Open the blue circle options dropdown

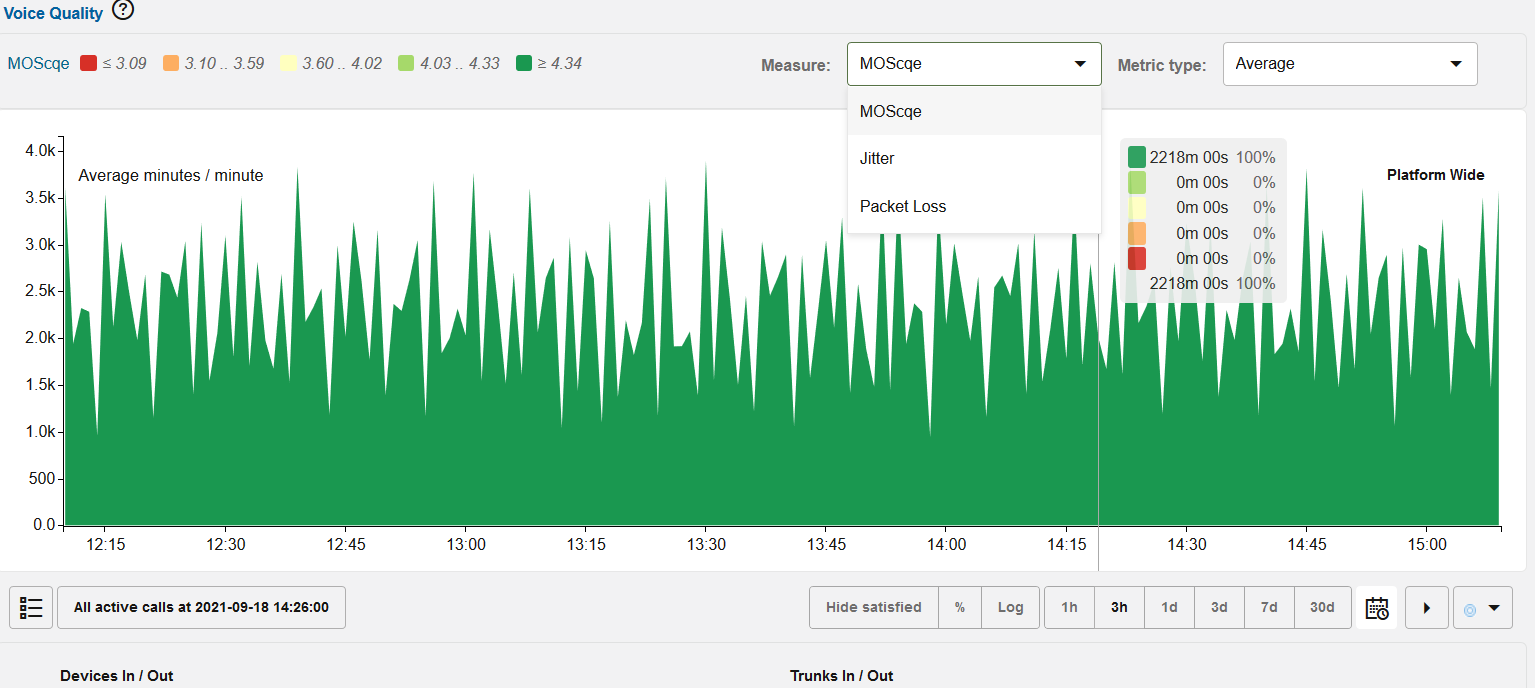[x=1480, y=607]
